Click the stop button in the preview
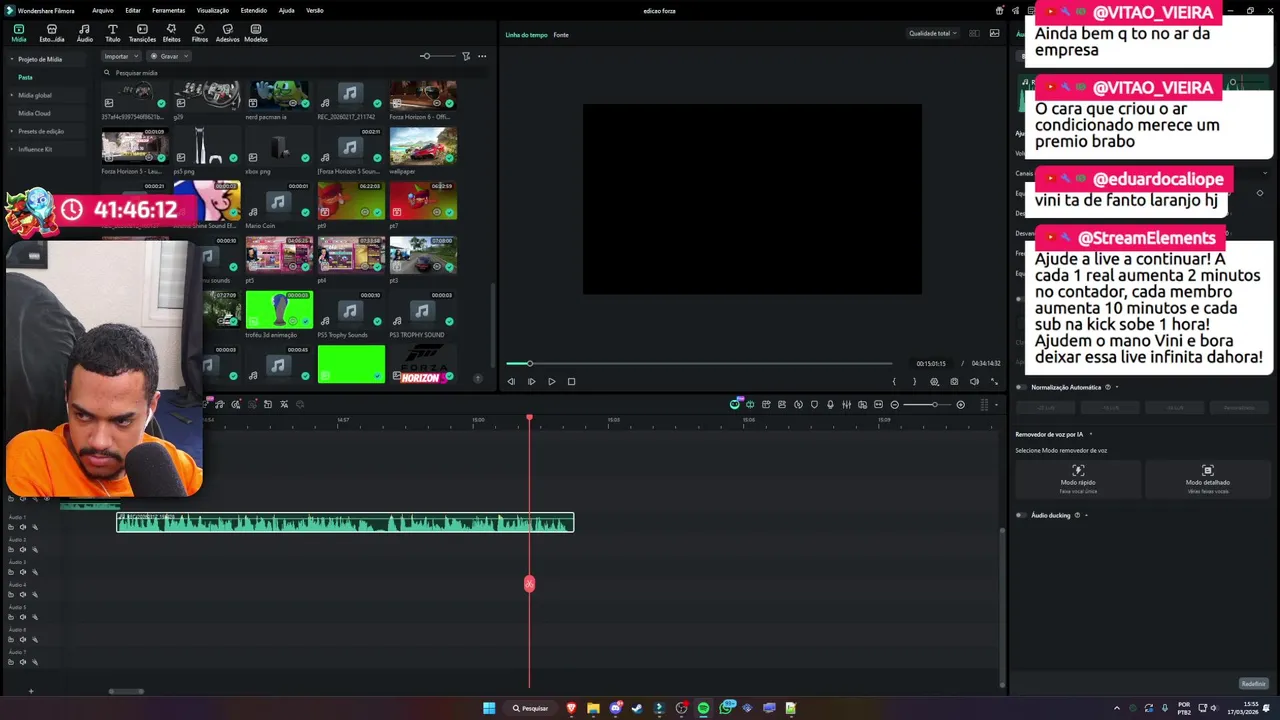Image resolution: width=1280 pixels, height=720 pixels. click(571, 381)
